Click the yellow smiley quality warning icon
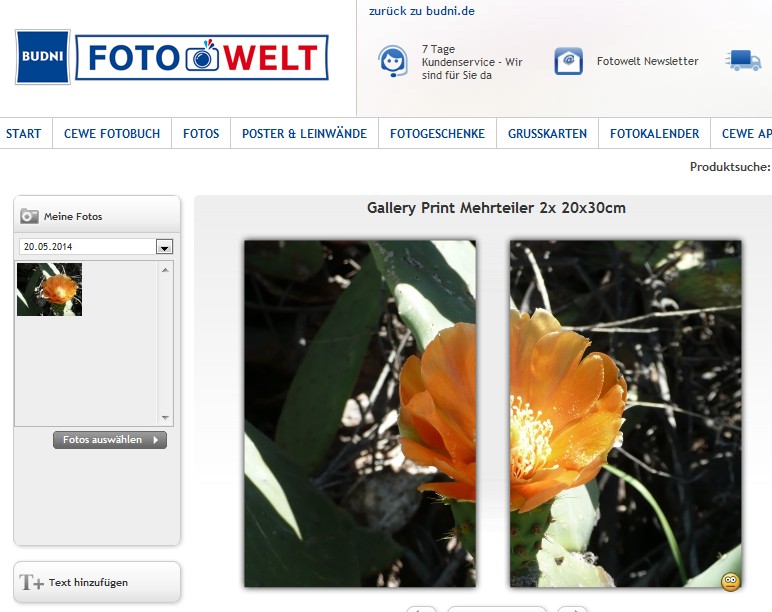Image resolution: width=772 pixels, height=612 pixels. point(730,582)
